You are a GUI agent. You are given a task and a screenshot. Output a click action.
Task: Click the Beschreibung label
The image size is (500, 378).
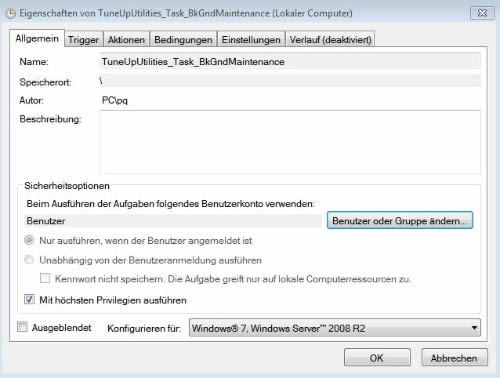(x=50, y=119)
